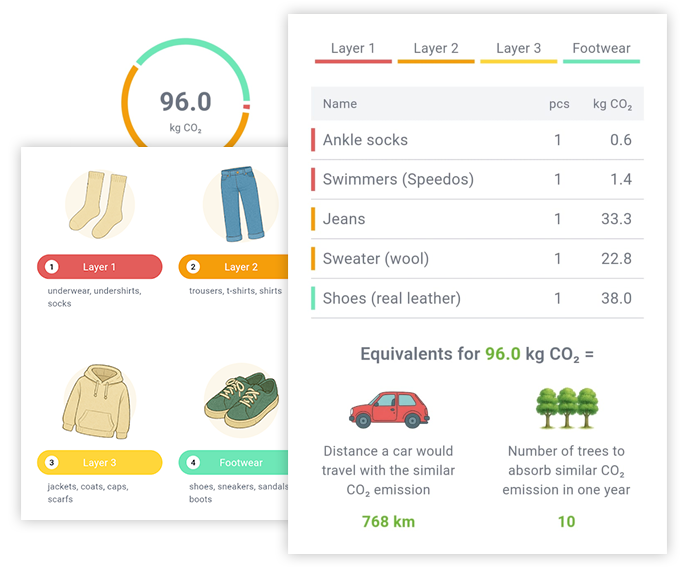Select the Ankle socks table row
This screenshot has height=574, width=686.
tap(476, 140)
